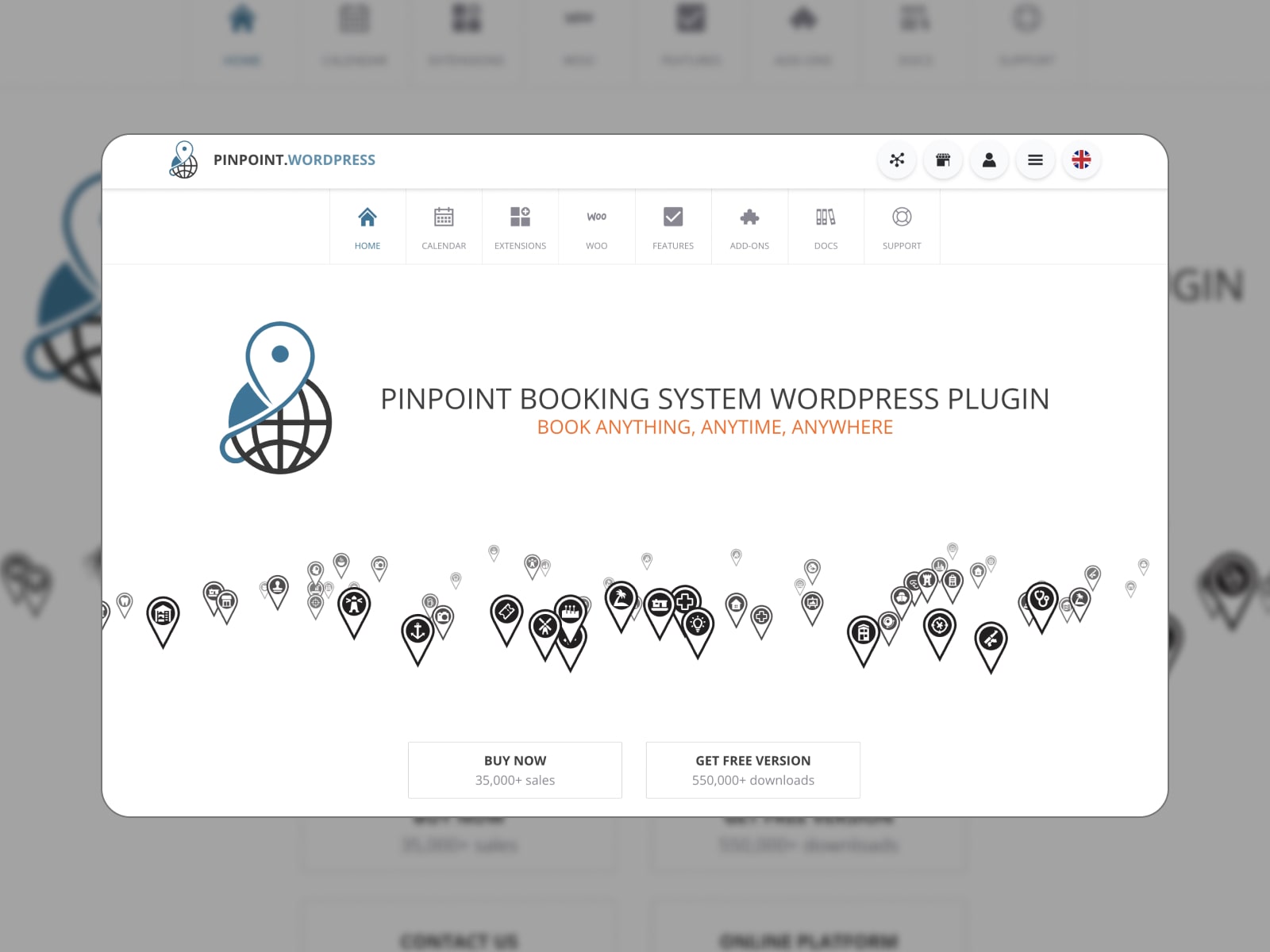Click the BOOK ANYTHING, ANYTIME, ANYWHERE tagline

click(714, 428)
